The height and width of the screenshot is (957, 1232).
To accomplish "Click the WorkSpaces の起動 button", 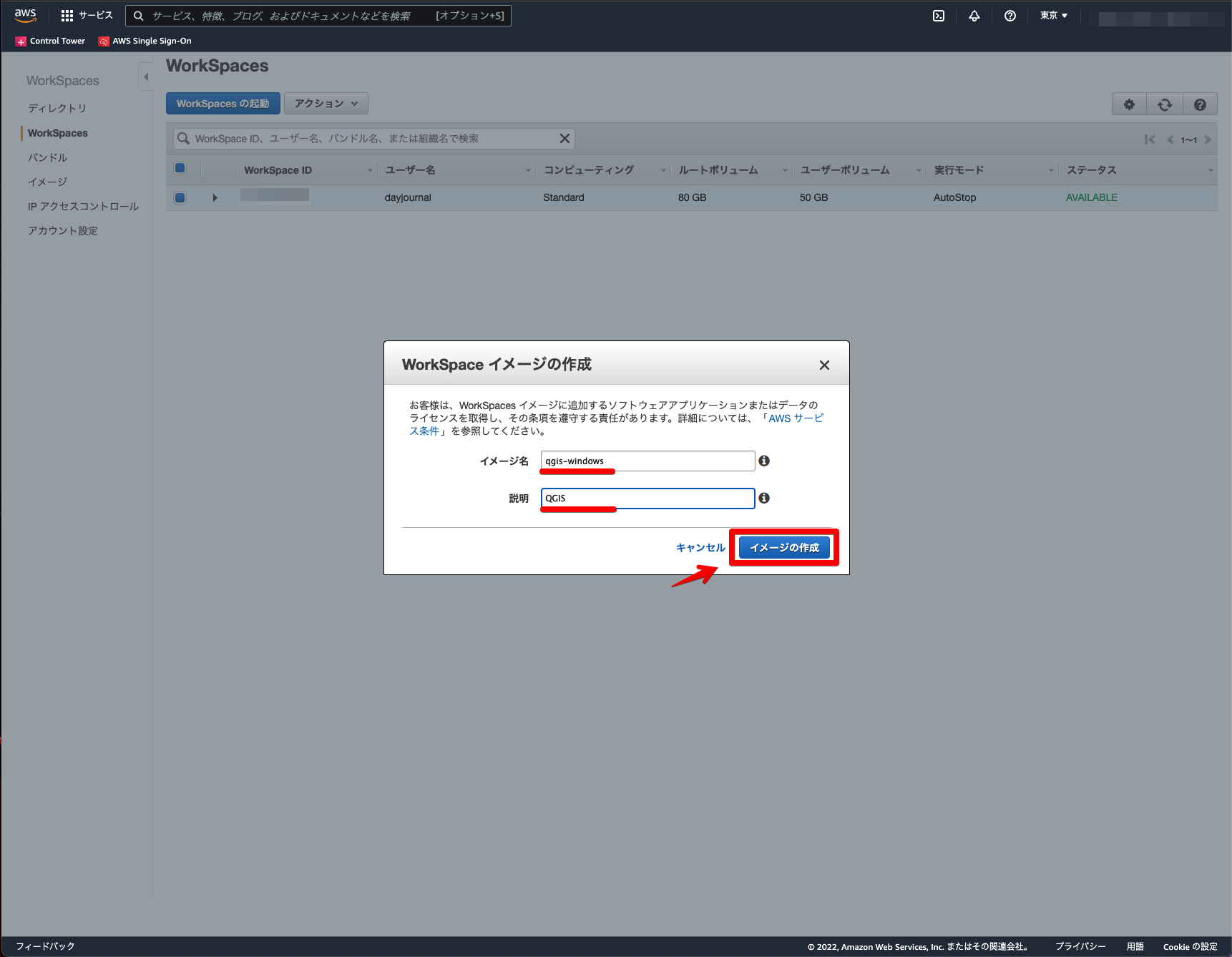I will pyautogui.click(x=223, y=104).
